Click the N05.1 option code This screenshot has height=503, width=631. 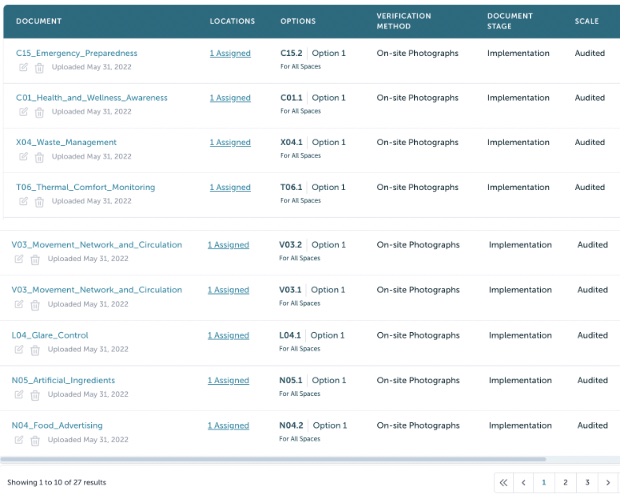tap(291, 380)
